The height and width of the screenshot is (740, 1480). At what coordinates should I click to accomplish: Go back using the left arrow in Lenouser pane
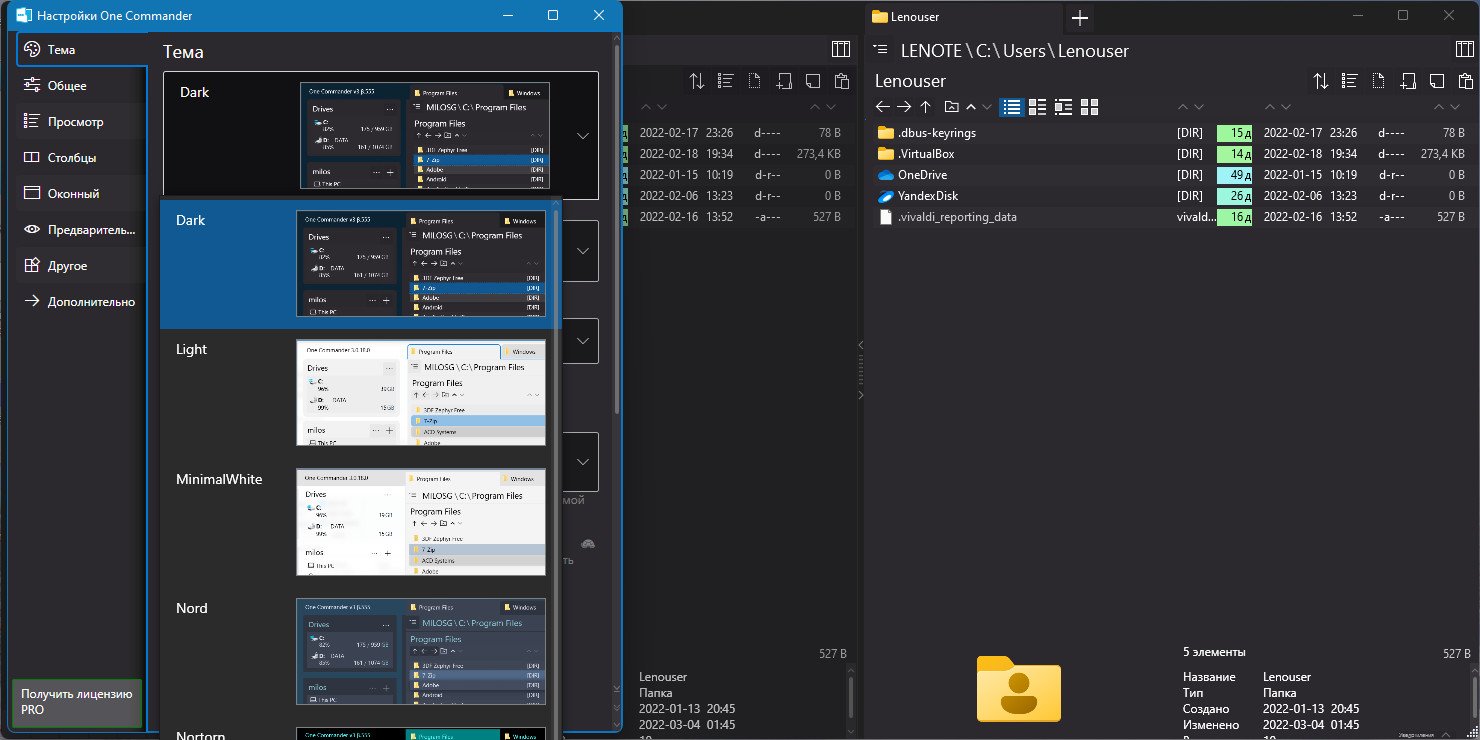point(882,106)
